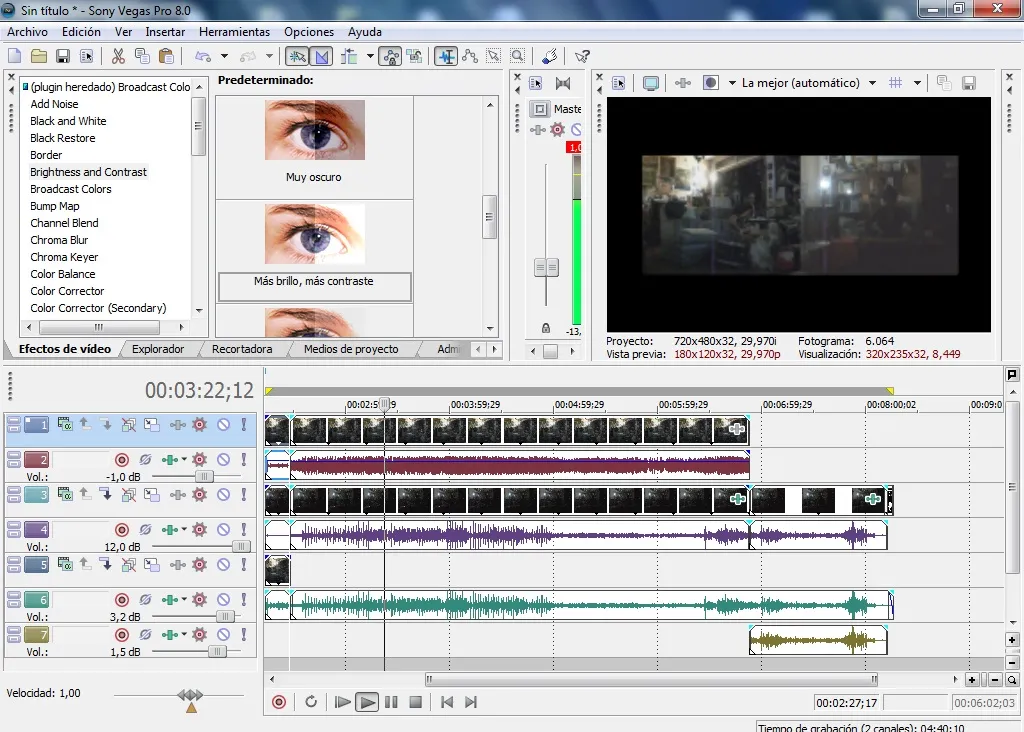The width and height of the screenshot is (1024, 732).
Task: Open preview quality dropdown La mejor (automático)
Action: click(x=808, y=83)
